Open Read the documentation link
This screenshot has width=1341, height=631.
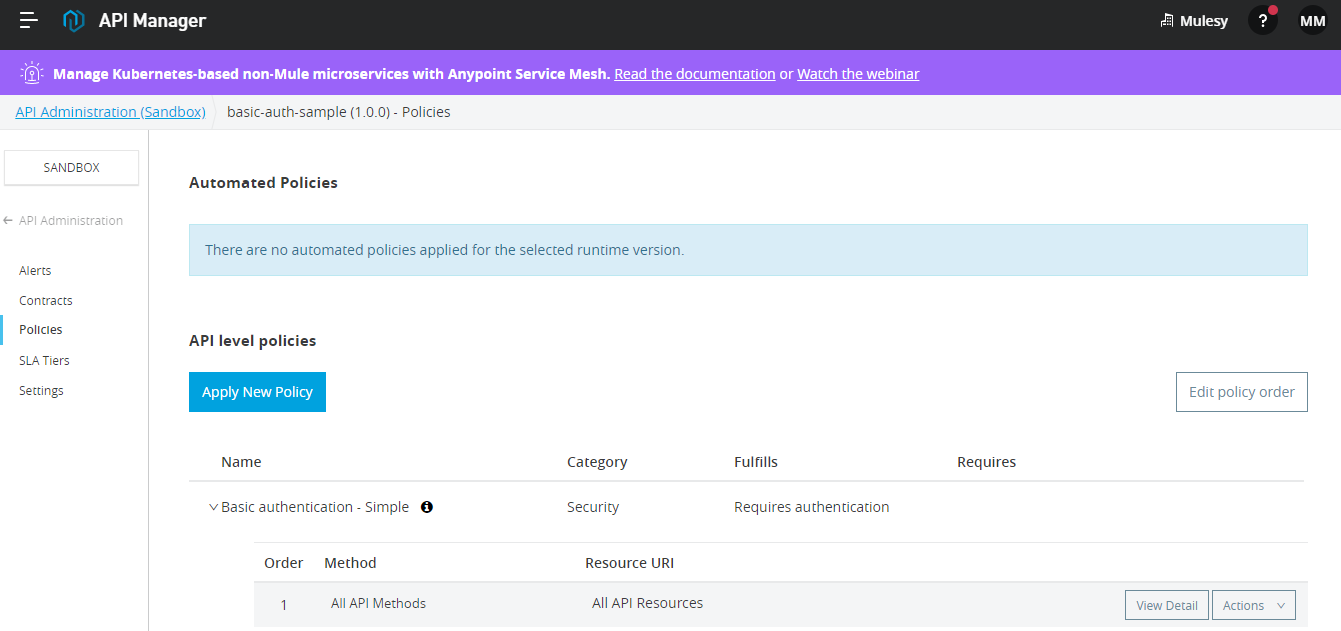click(695, 74)
